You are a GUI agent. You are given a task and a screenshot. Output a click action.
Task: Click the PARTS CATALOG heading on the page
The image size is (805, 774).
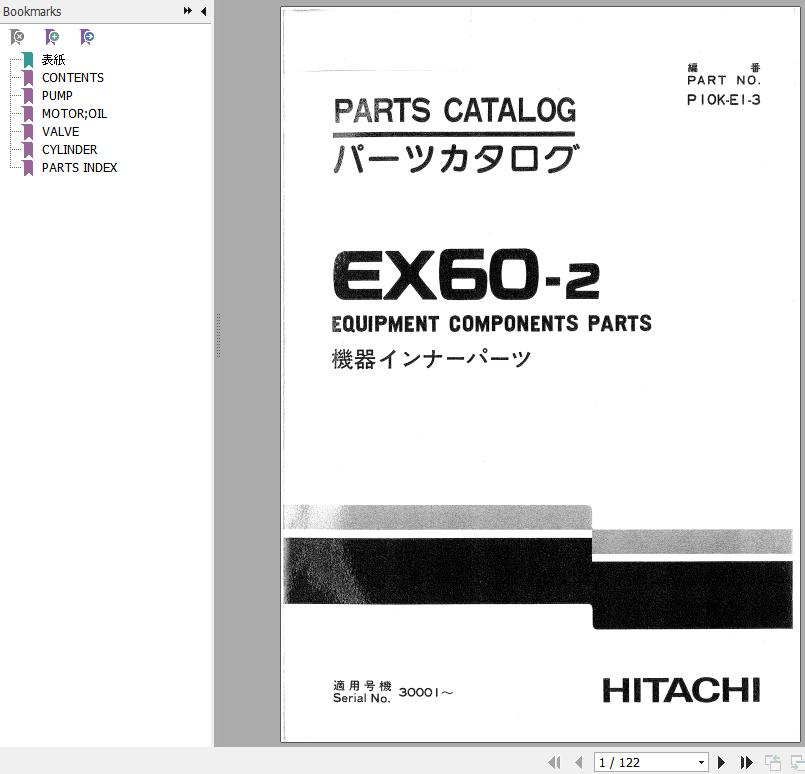tap(455, 110)
